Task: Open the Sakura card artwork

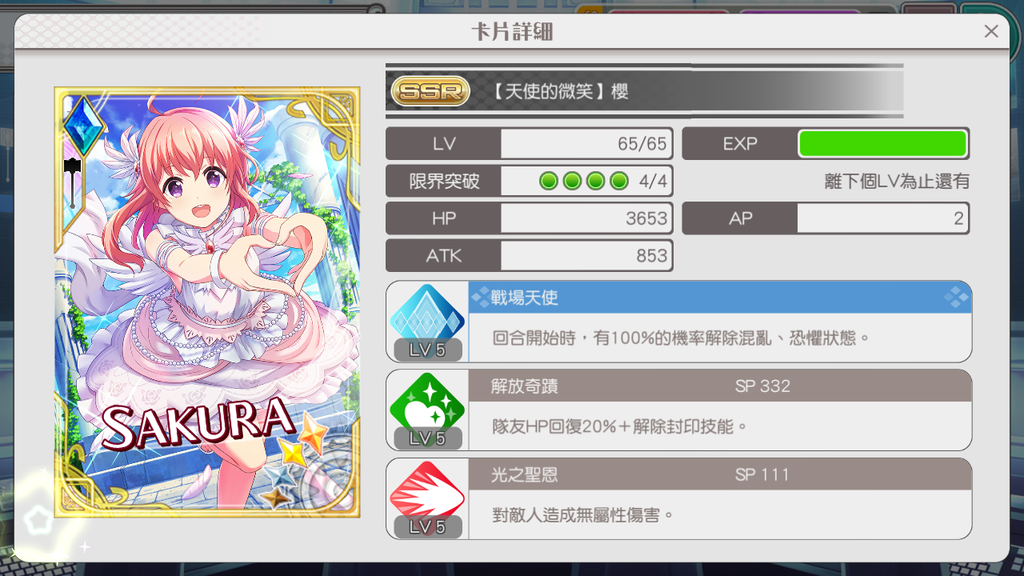Action: point(207,302)
